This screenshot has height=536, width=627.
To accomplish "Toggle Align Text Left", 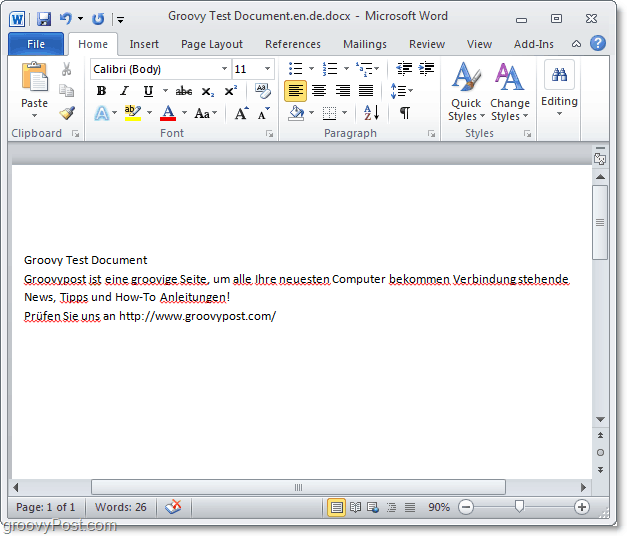I will coord(296,91).
